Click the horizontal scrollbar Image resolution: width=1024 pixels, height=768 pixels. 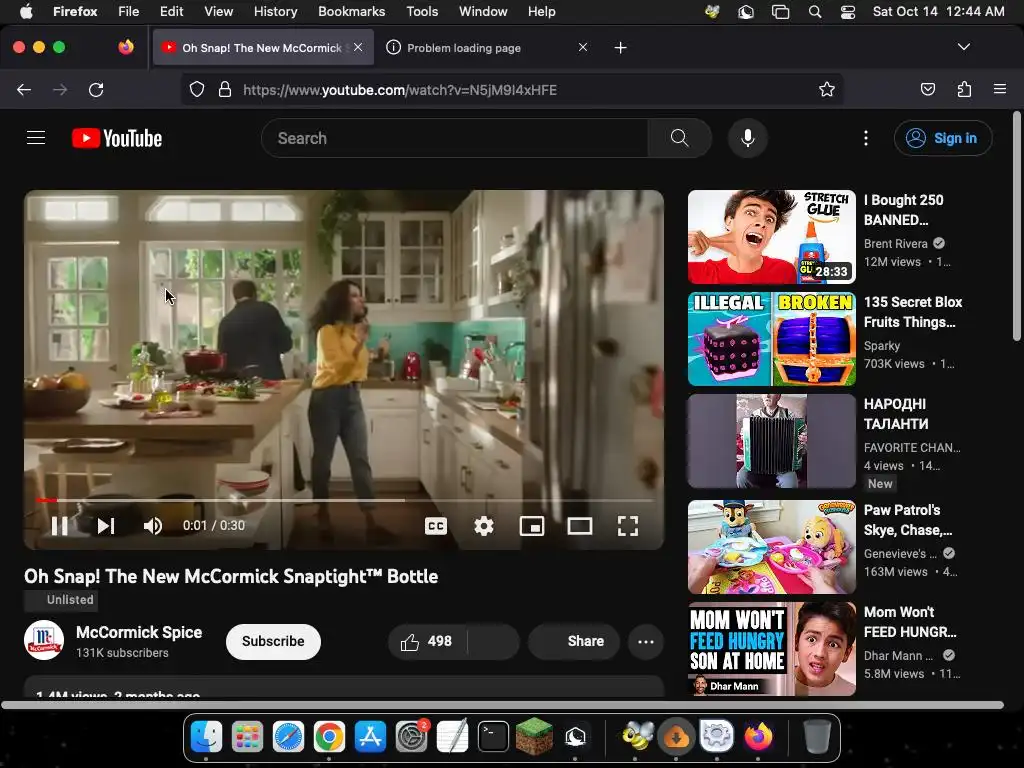tap(502, 705)
